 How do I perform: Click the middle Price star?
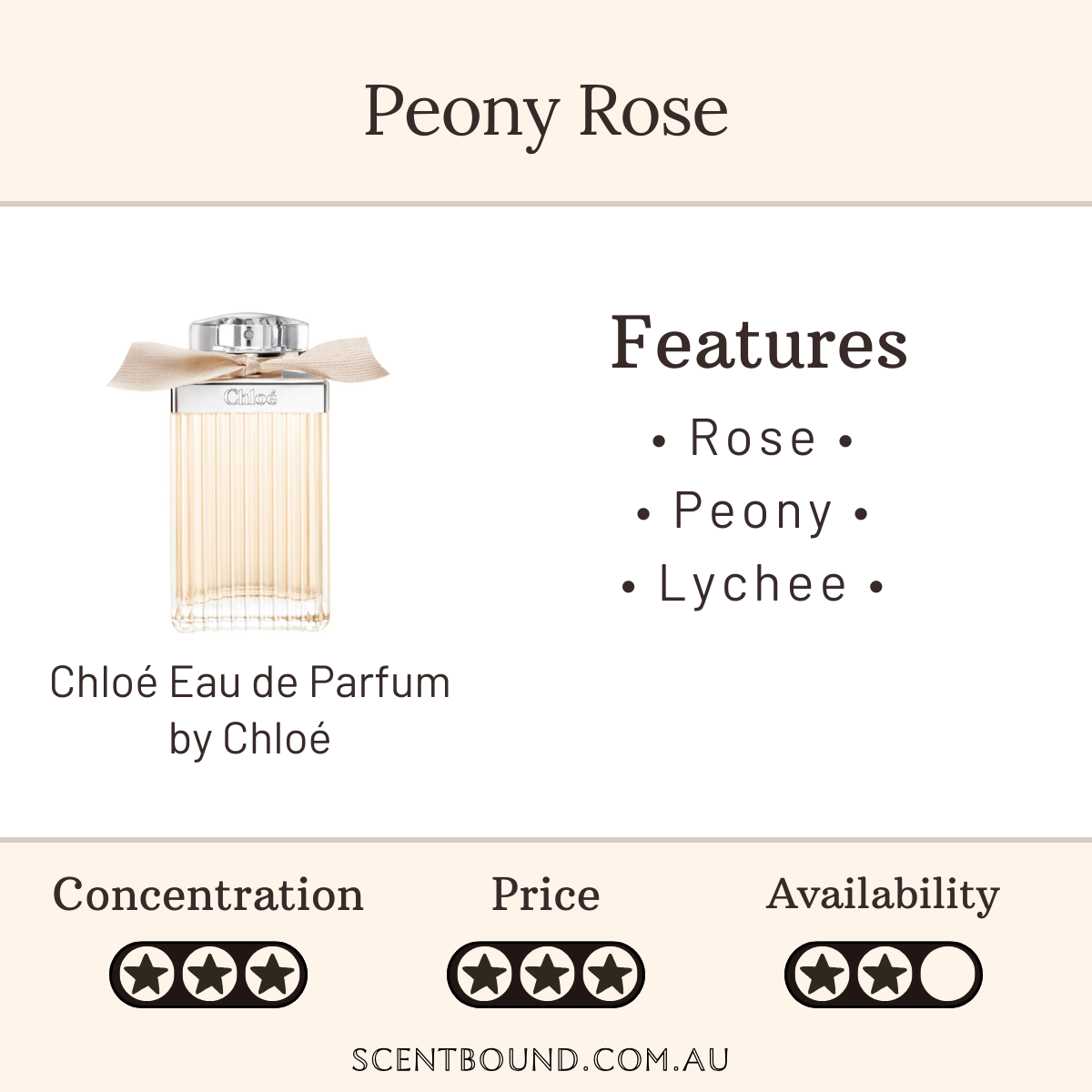(x=546, y=975)
